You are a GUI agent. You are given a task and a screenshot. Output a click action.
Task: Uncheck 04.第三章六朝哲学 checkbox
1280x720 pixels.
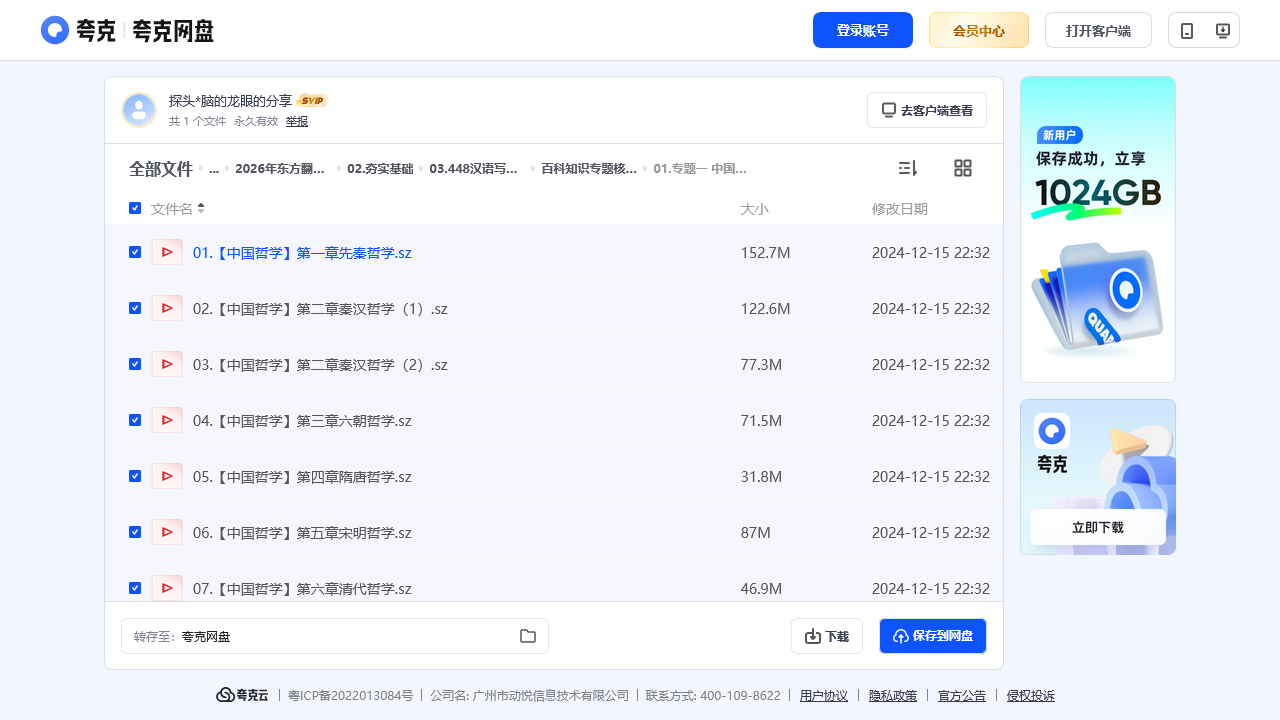pyautogui.click(x=135, y=420)
